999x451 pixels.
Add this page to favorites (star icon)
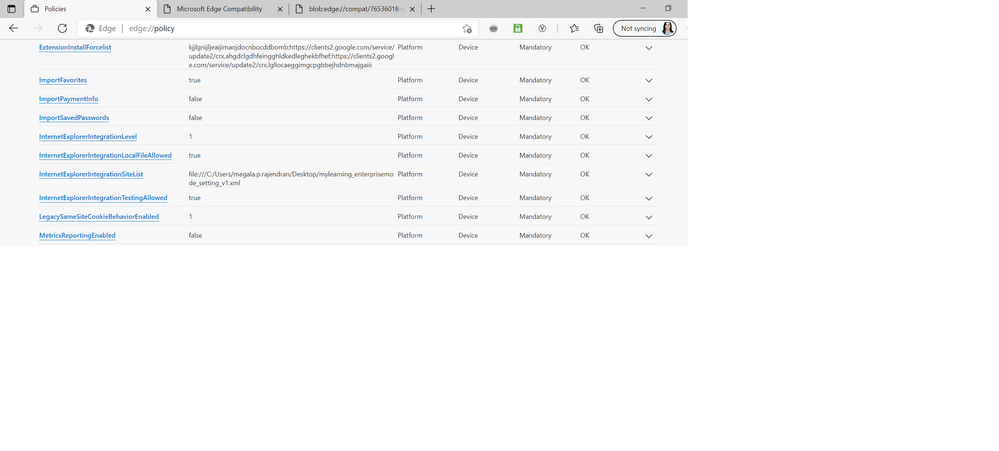tap(467, 29)
